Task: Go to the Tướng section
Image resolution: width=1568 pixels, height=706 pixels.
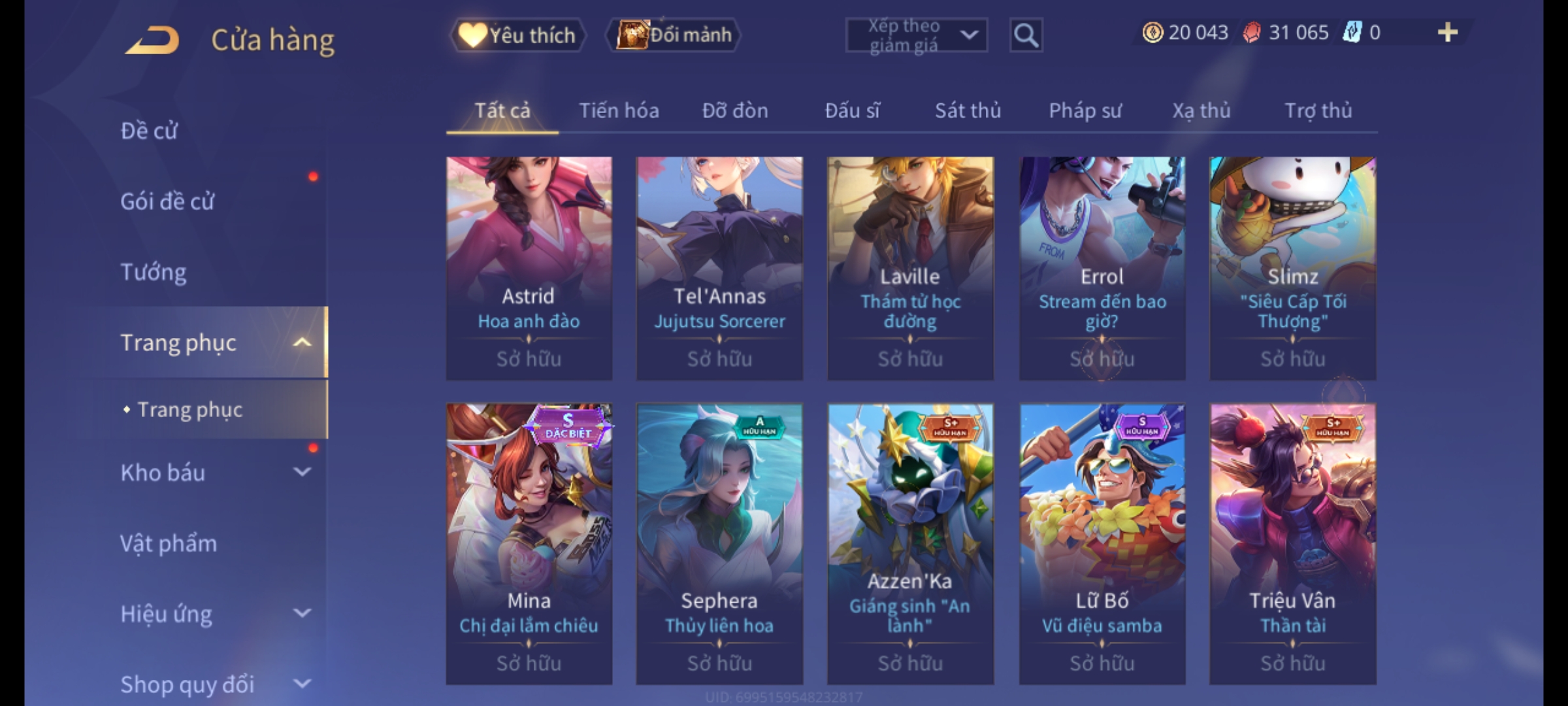Action: tap(154, 272)
